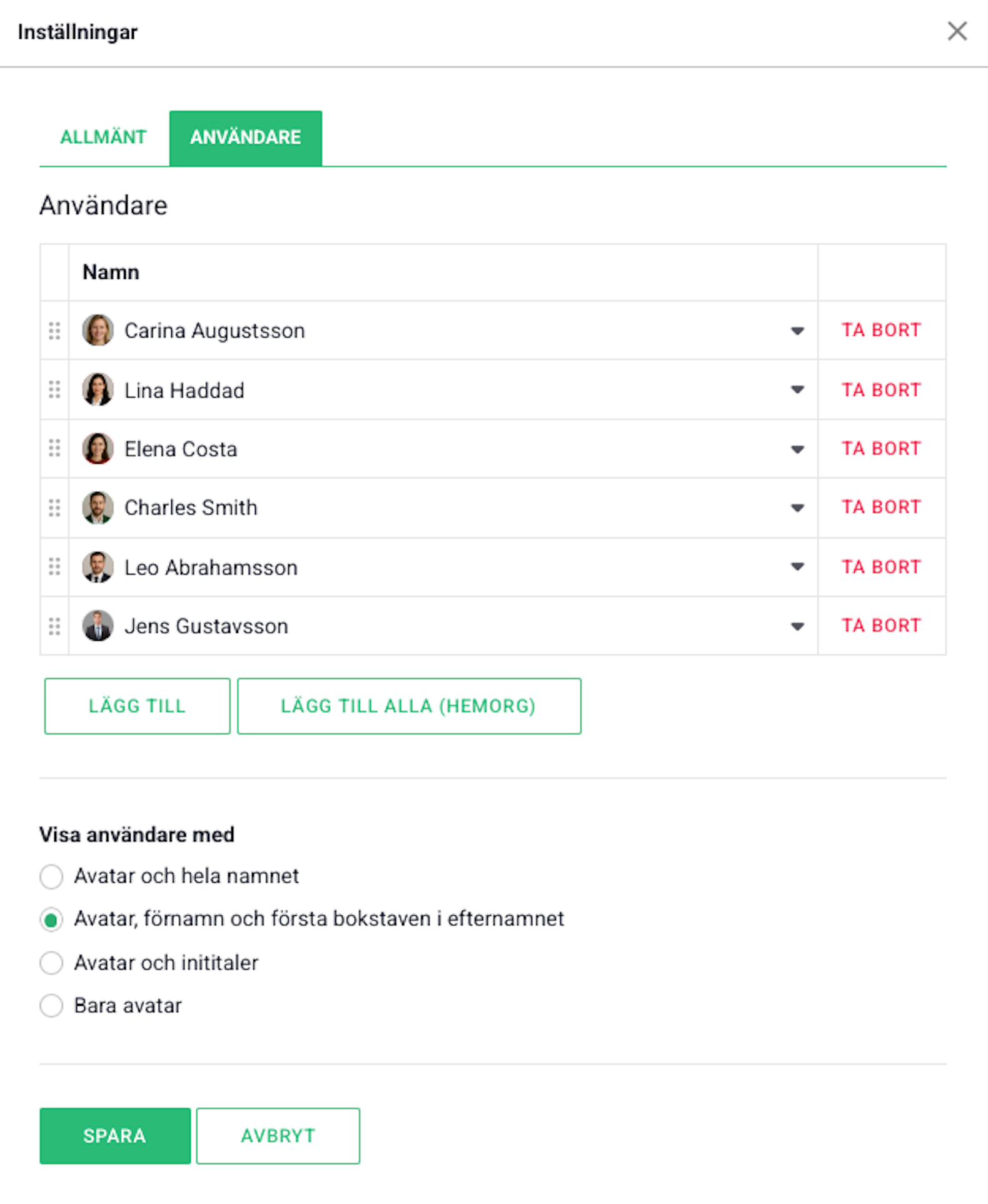Choose the Avatar och inititaler radio button
This screenshot has height=1204, width=988.
pyautogui.click(x=51, y=963)
